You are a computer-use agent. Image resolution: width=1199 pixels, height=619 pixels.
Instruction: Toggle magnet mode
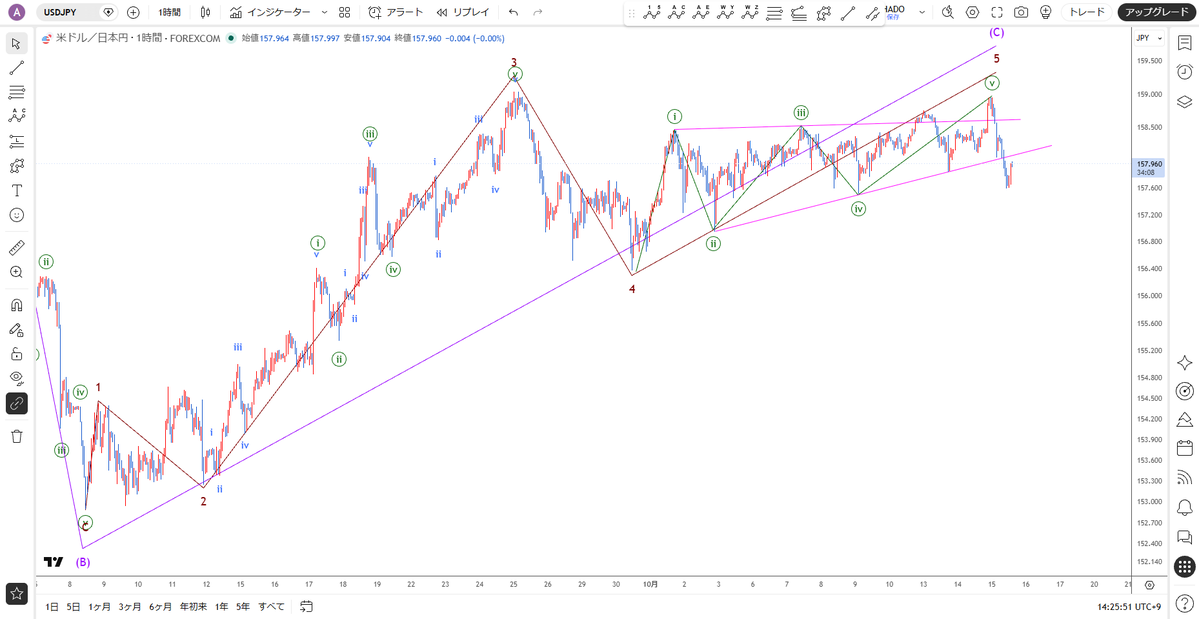pos(17,305)
